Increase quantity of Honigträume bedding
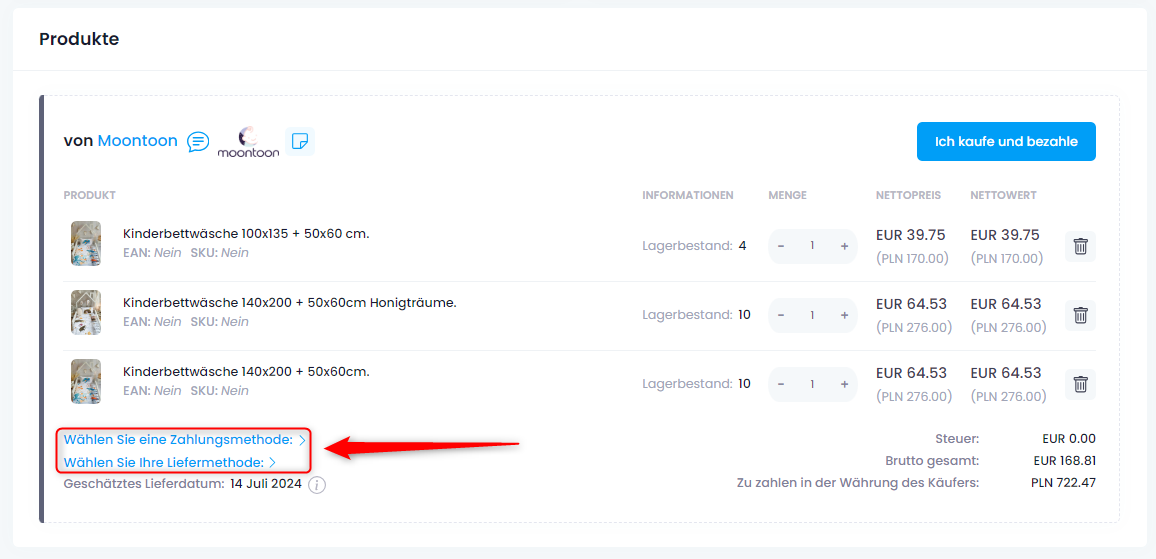Image resolution: width=1156 pixels, height=559 pixels. coord(844,315)
